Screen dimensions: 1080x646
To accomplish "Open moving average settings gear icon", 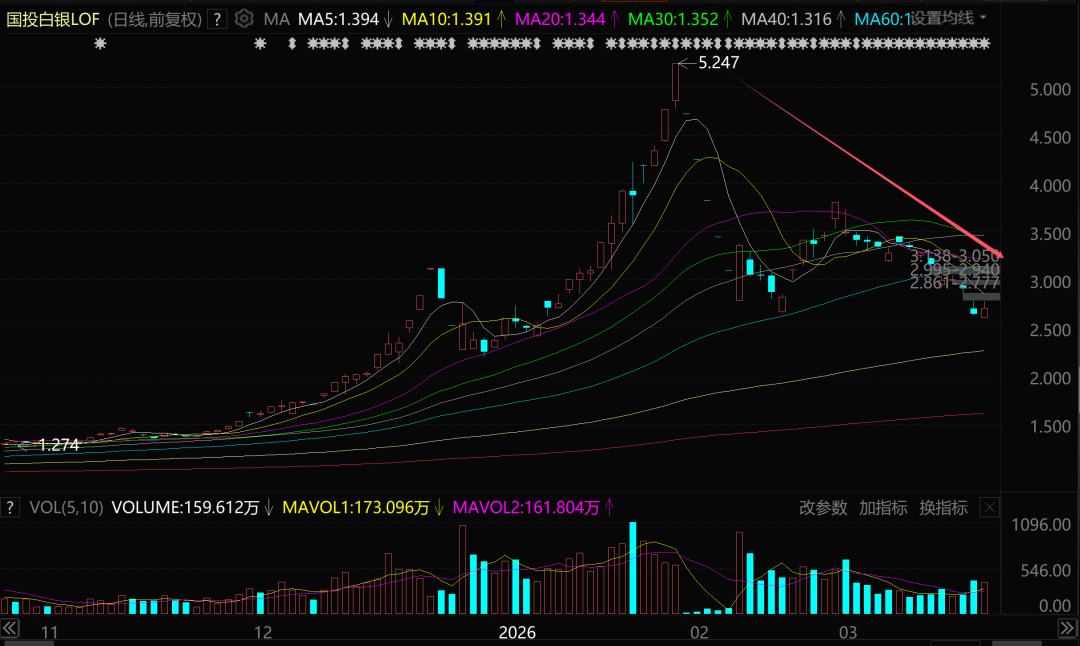I will coord(244,19).
